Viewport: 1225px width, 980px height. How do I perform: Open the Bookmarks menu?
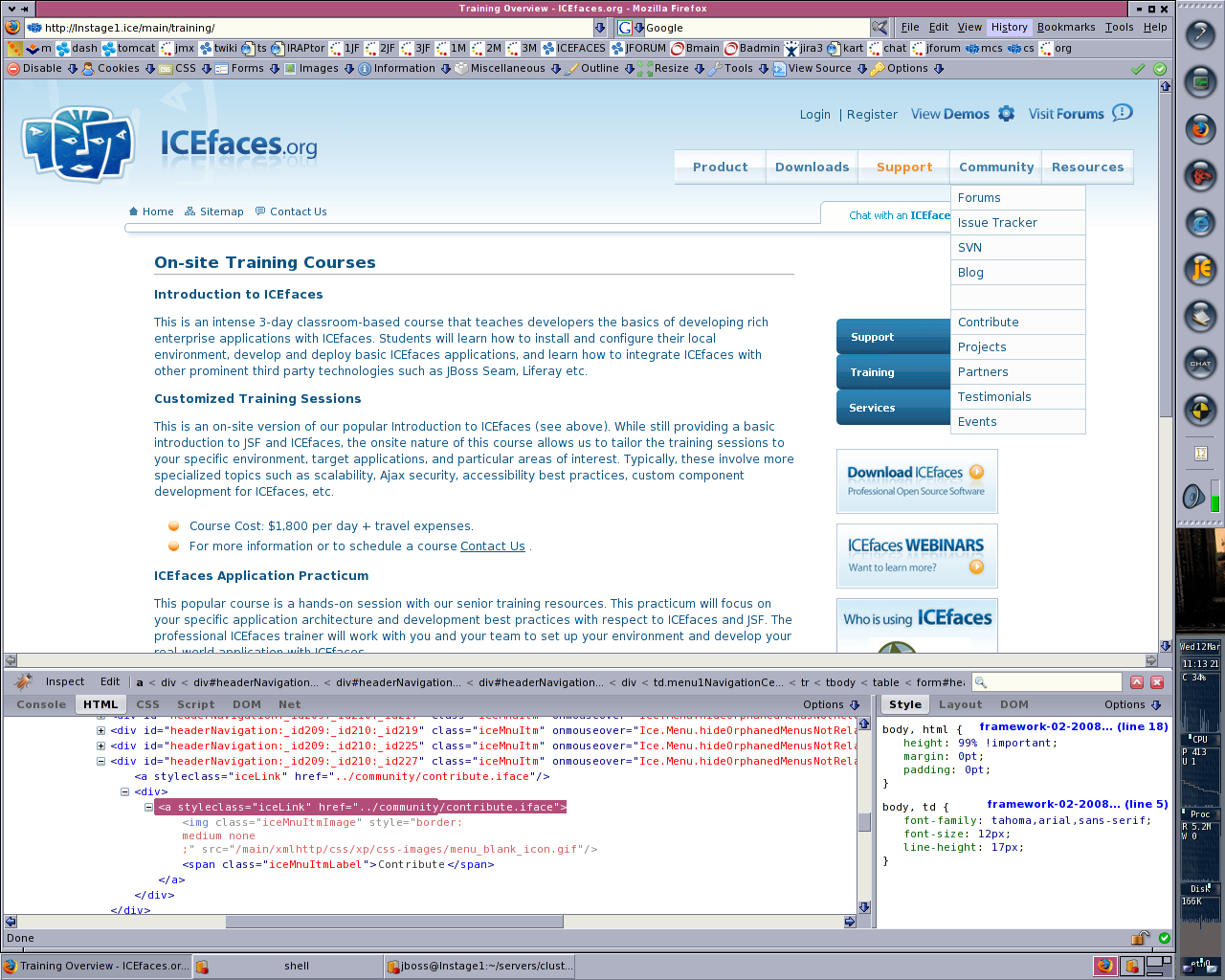click(x=1066, y=27)
